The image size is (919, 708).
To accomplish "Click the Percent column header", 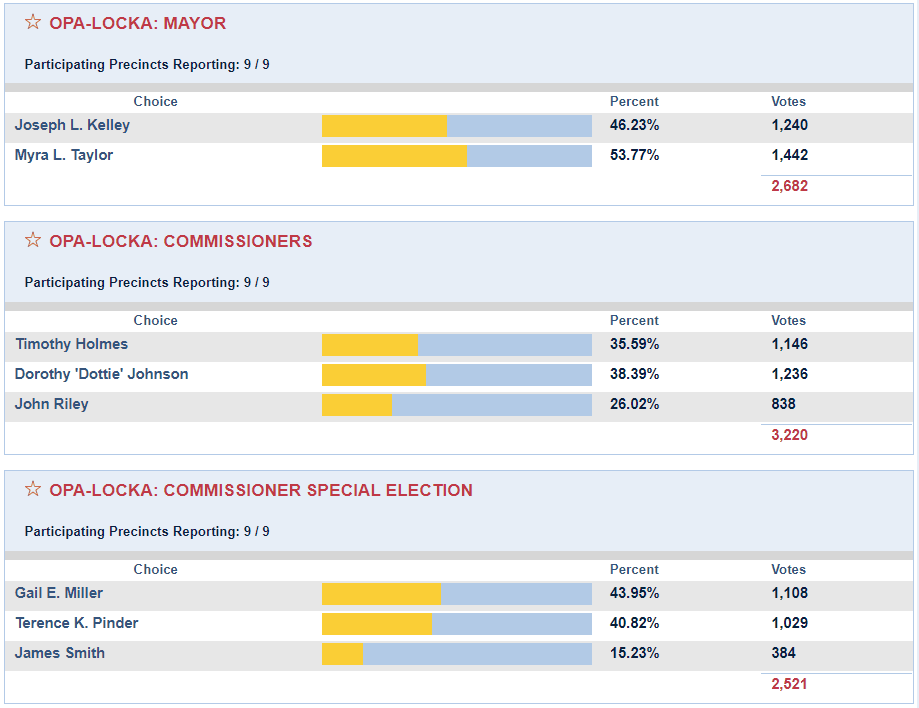I will click(x=635, y=101).
